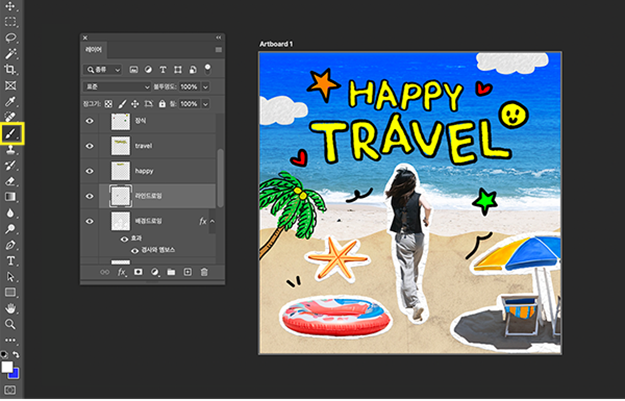Hide the travel layer with eye icon

pos(90,146)
